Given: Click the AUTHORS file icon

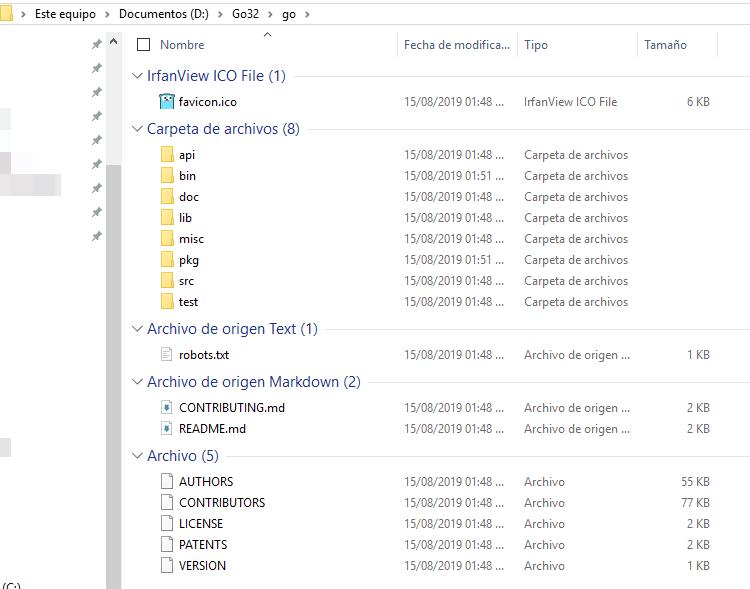Looking at the screenshot, I should pos(166,481).
